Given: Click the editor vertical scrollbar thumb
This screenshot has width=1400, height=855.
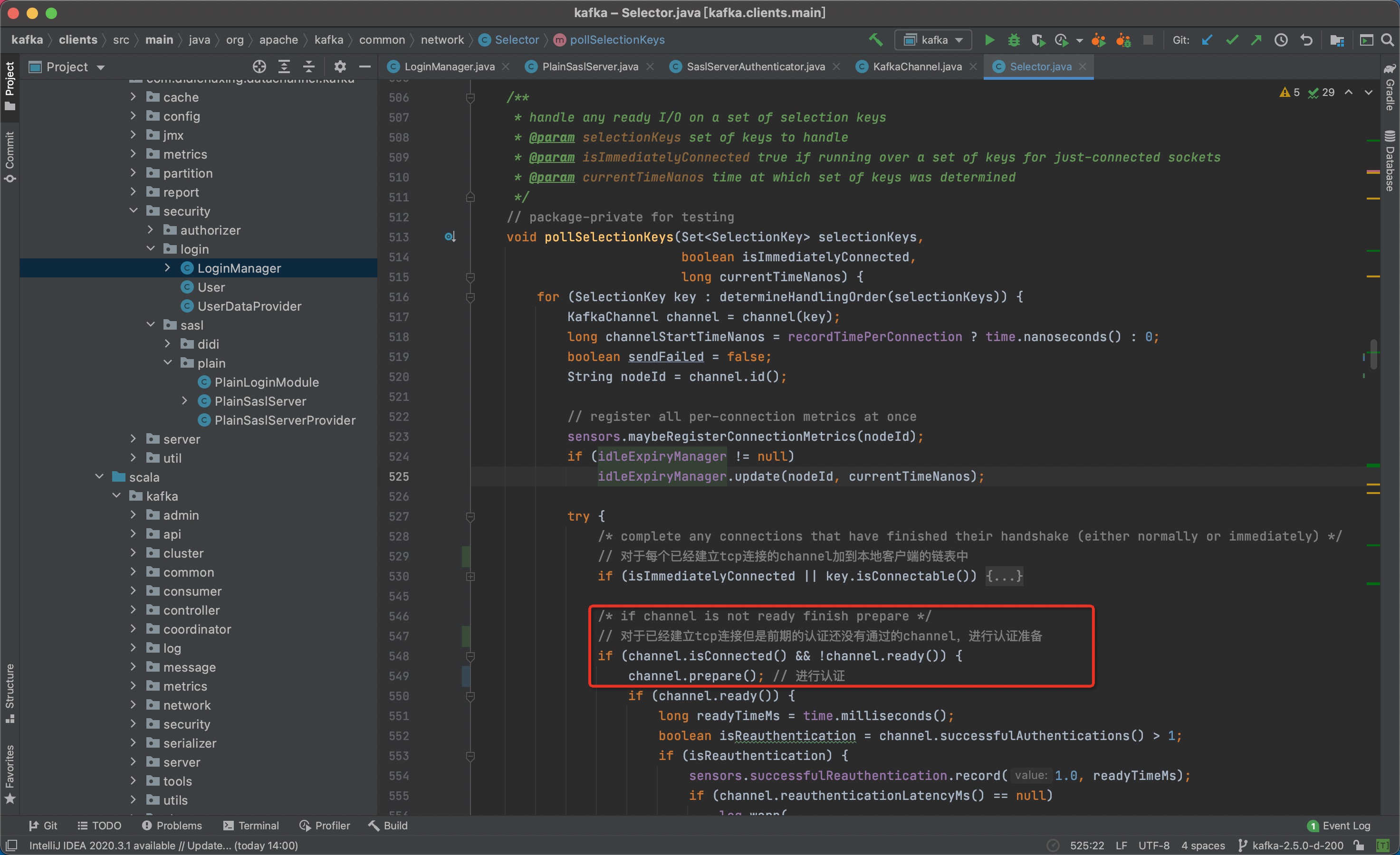Looking at the screenshot, I should click(x=1373, y=355).
